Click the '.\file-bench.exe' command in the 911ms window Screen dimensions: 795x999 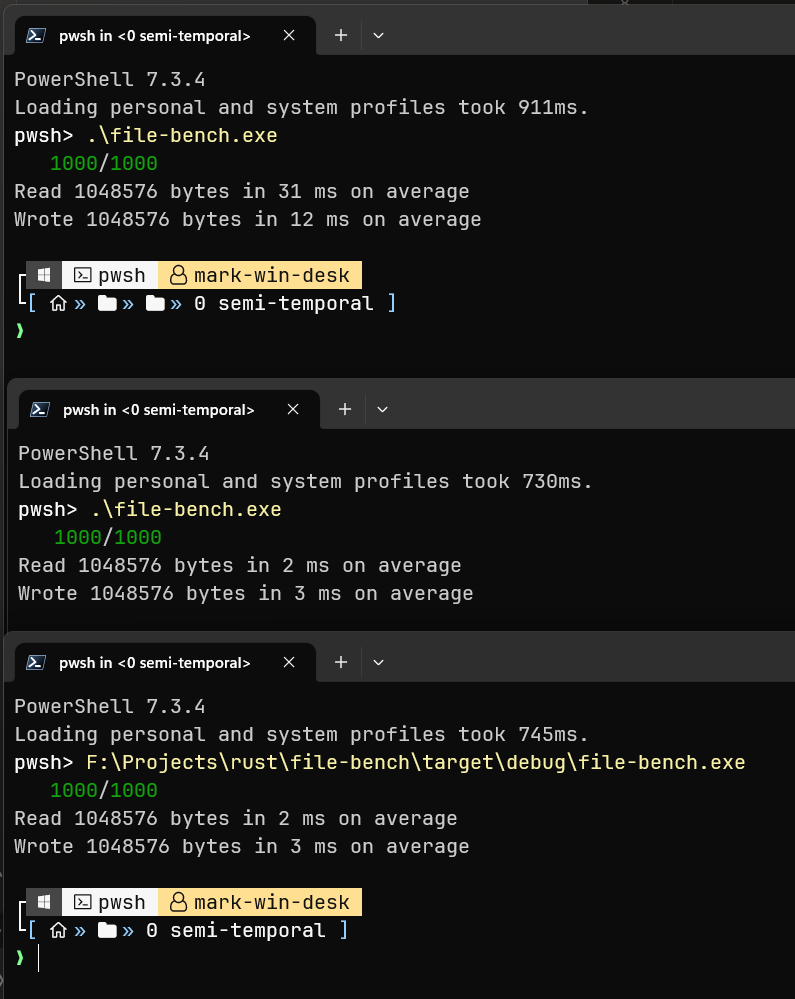(182, 136)
